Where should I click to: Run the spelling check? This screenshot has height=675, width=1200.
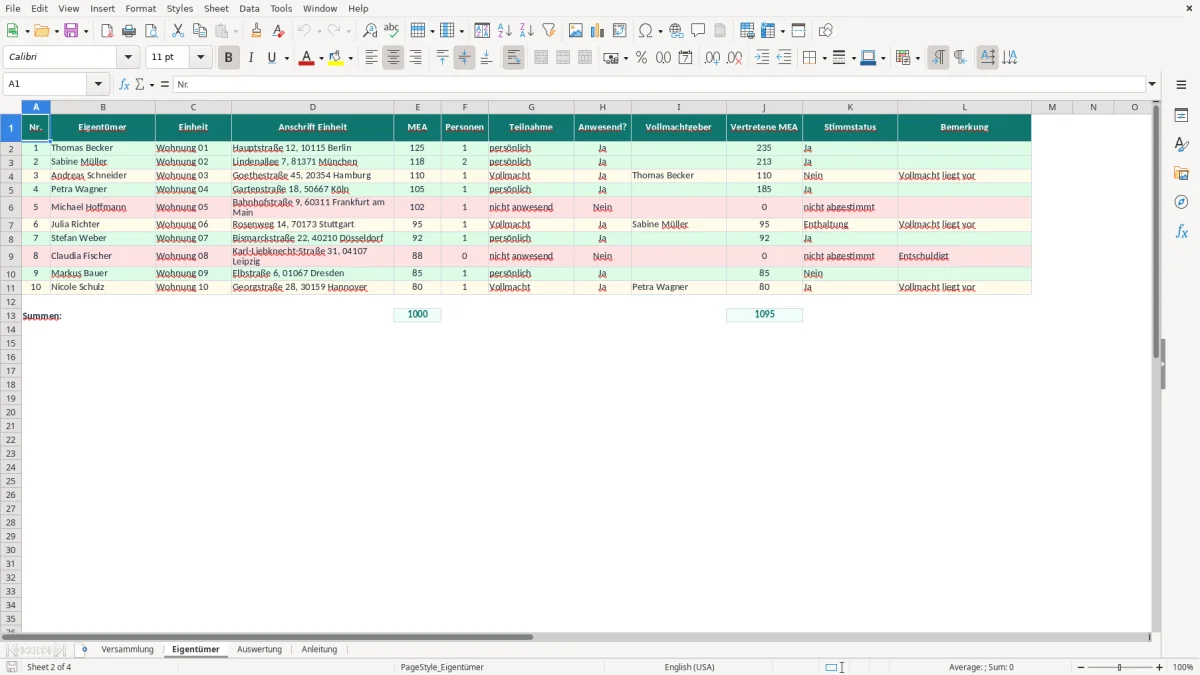point(392,31)
